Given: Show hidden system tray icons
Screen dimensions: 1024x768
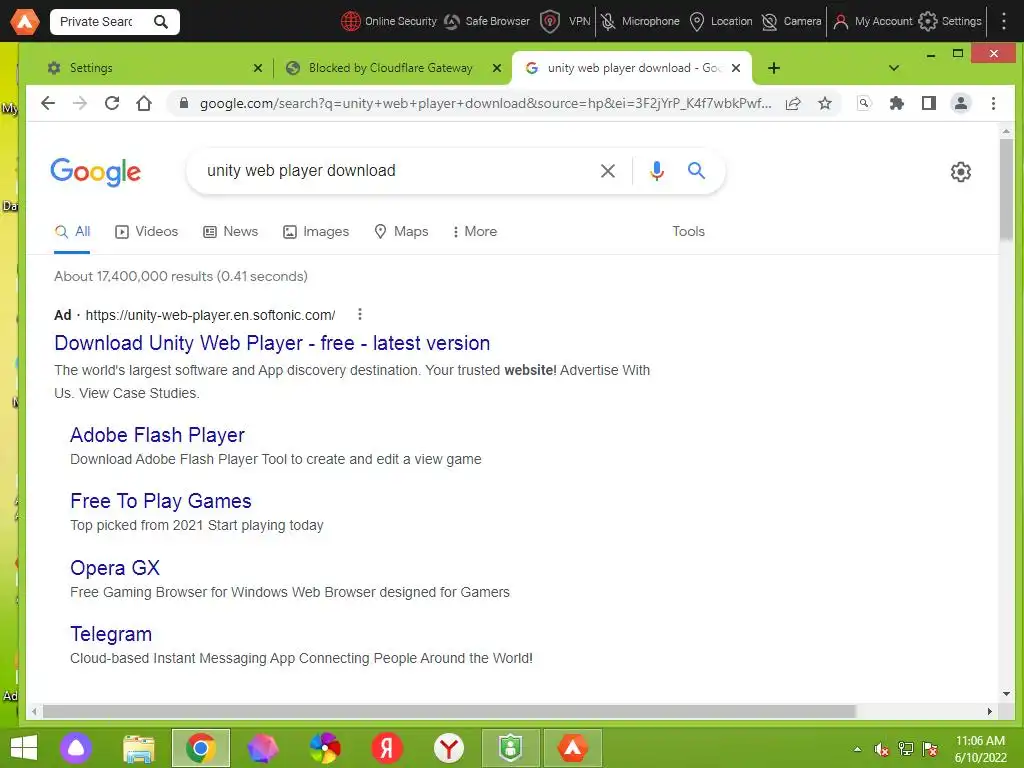Looking at the screenshot, I should pyautogui.click(x=857, y=749).
